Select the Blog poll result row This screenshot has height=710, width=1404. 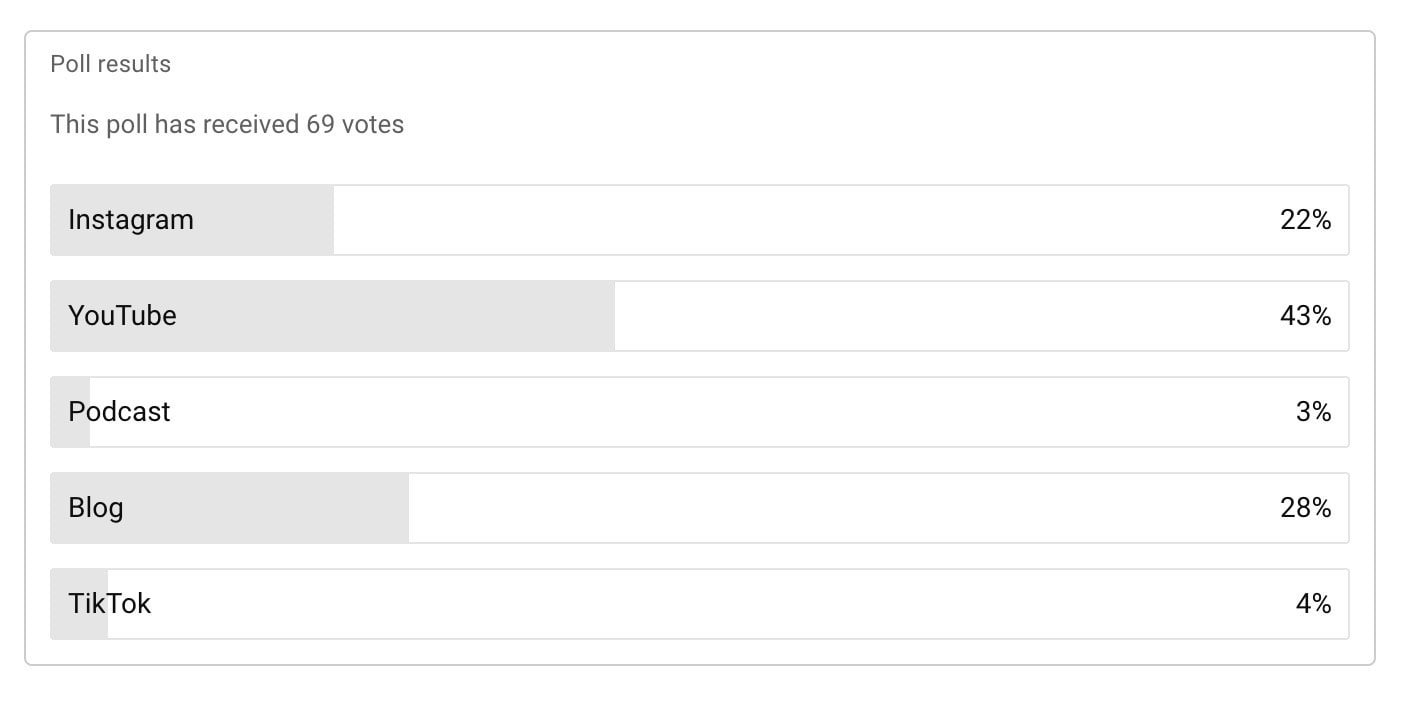pyautogui.click(x=700, y=508)
